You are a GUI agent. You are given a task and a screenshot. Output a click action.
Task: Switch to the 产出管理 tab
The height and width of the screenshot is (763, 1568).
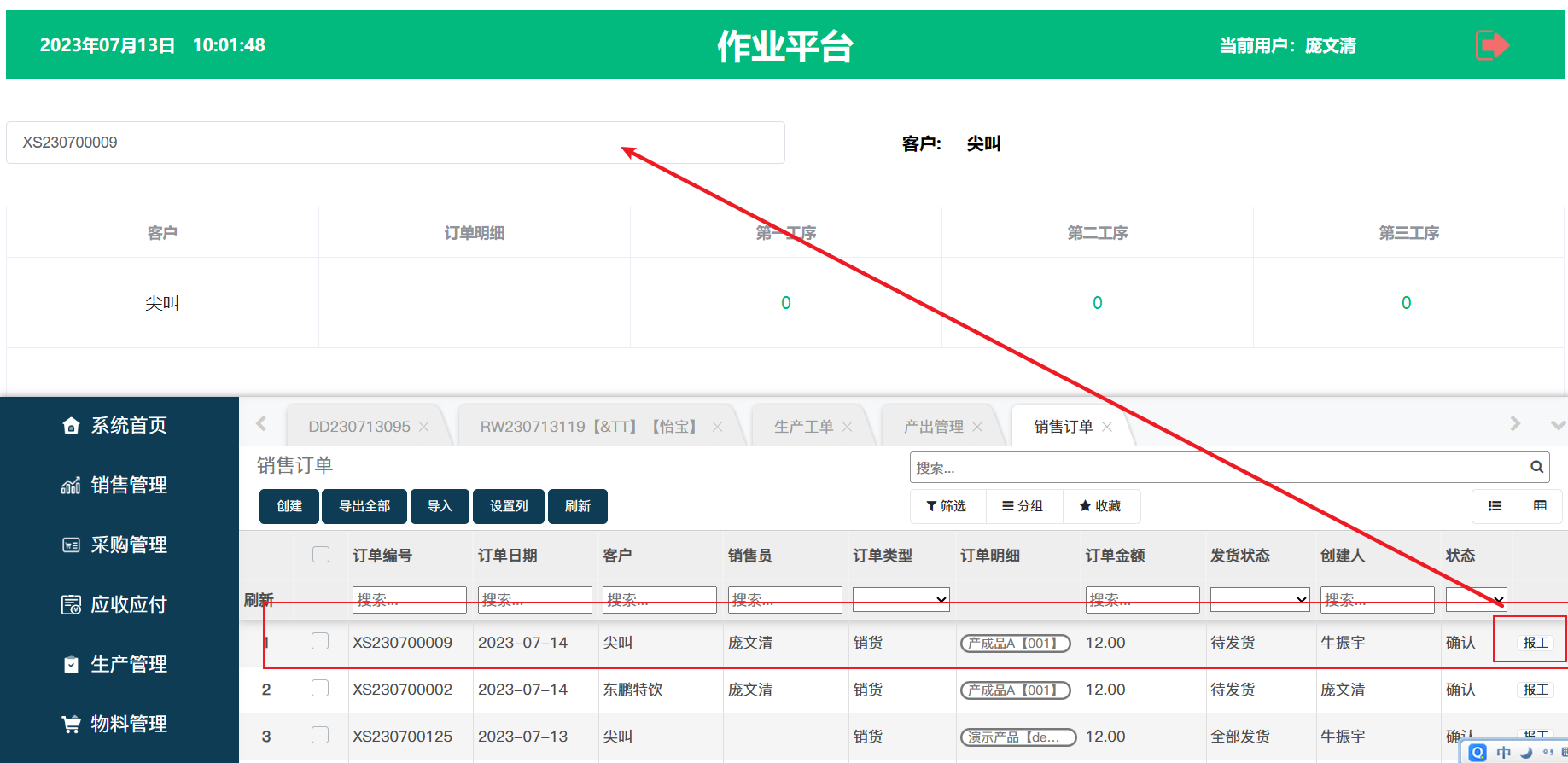932,427
